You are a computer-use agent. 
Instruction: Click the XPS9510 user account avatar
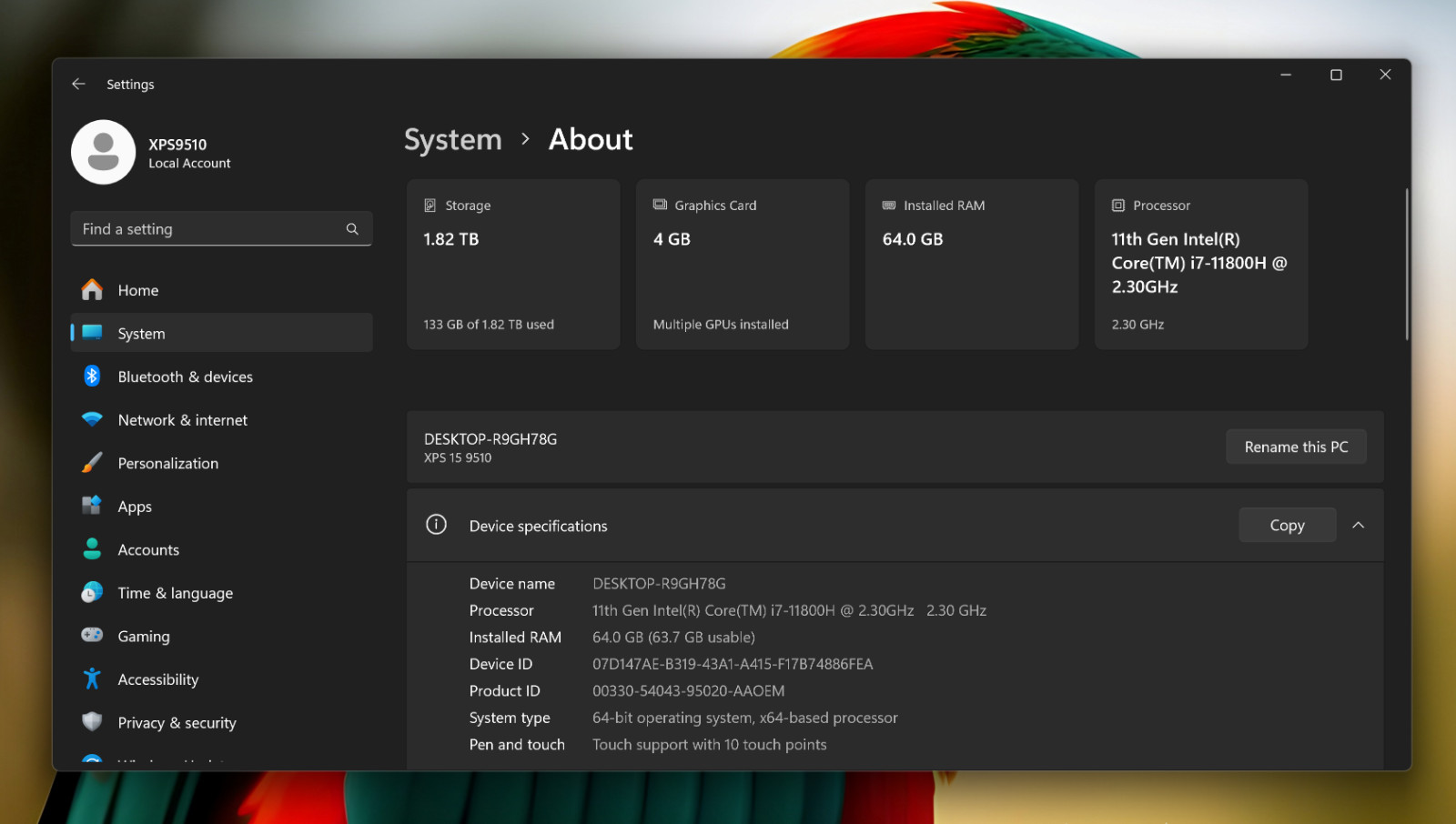pos(104,153)
